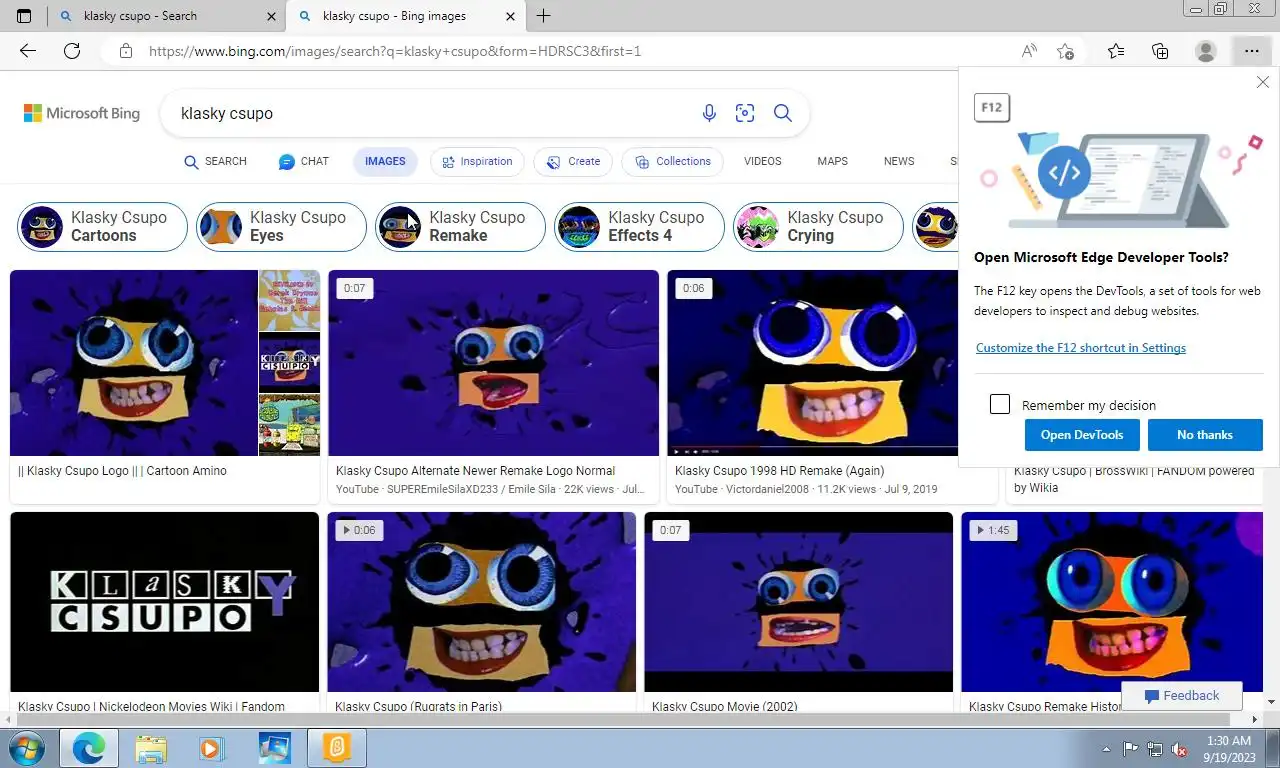Open Windows Start button

[27, 748]
